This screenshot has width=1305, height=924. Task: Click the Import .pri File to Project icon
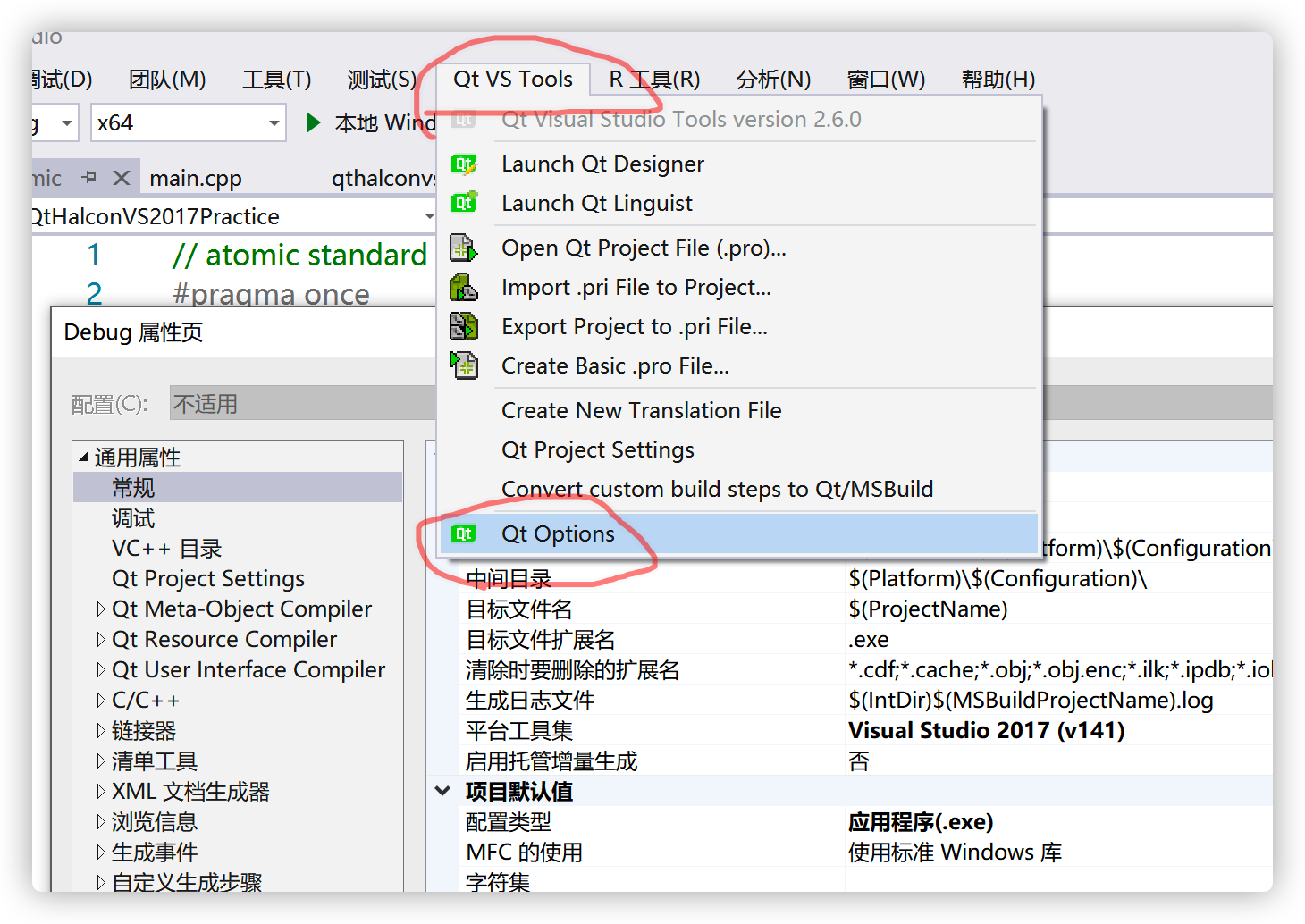click(464, 287)
